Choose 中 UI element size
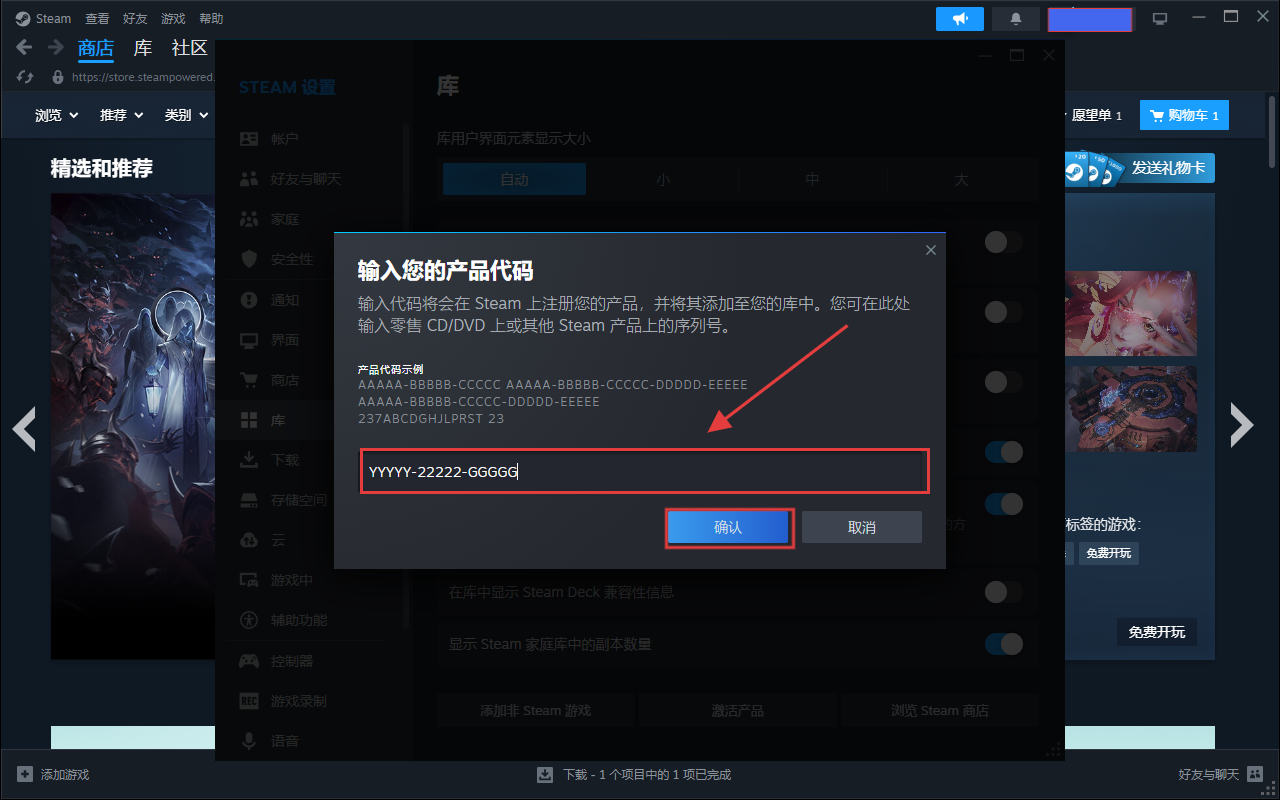 pyautogui.click(x=812, y=180)
